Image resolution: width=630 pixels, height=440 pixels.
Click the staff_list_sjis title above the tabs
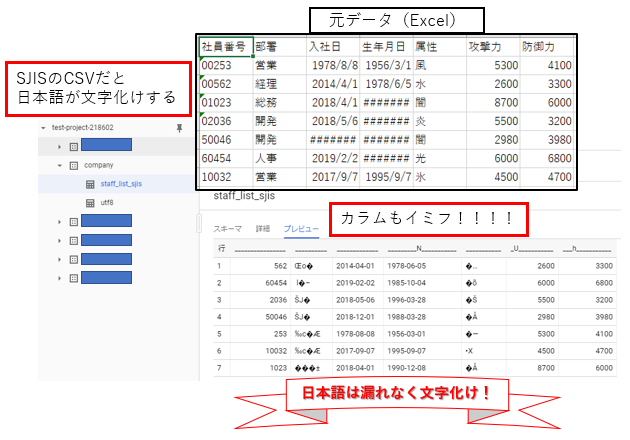[x=244, y=196]
